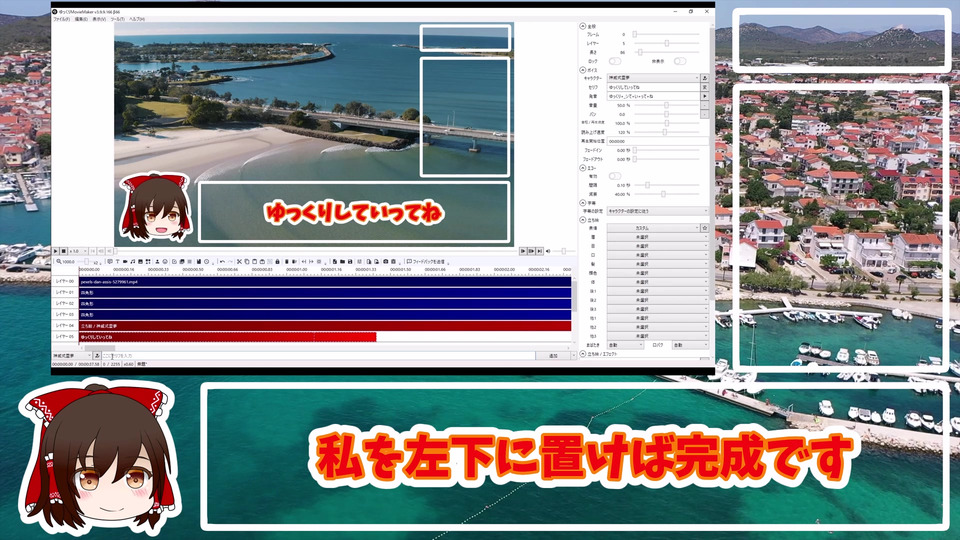Click the camera snapshot icon in toolbar

[x=386, y=261]
